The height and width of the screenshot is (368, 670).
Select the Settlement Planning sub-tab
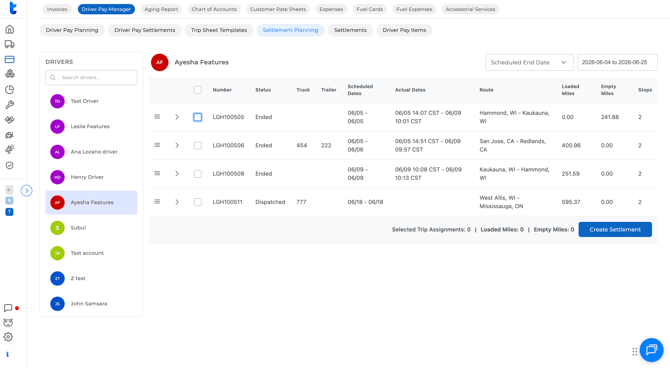pyautogui.click(x=291, y=30)
